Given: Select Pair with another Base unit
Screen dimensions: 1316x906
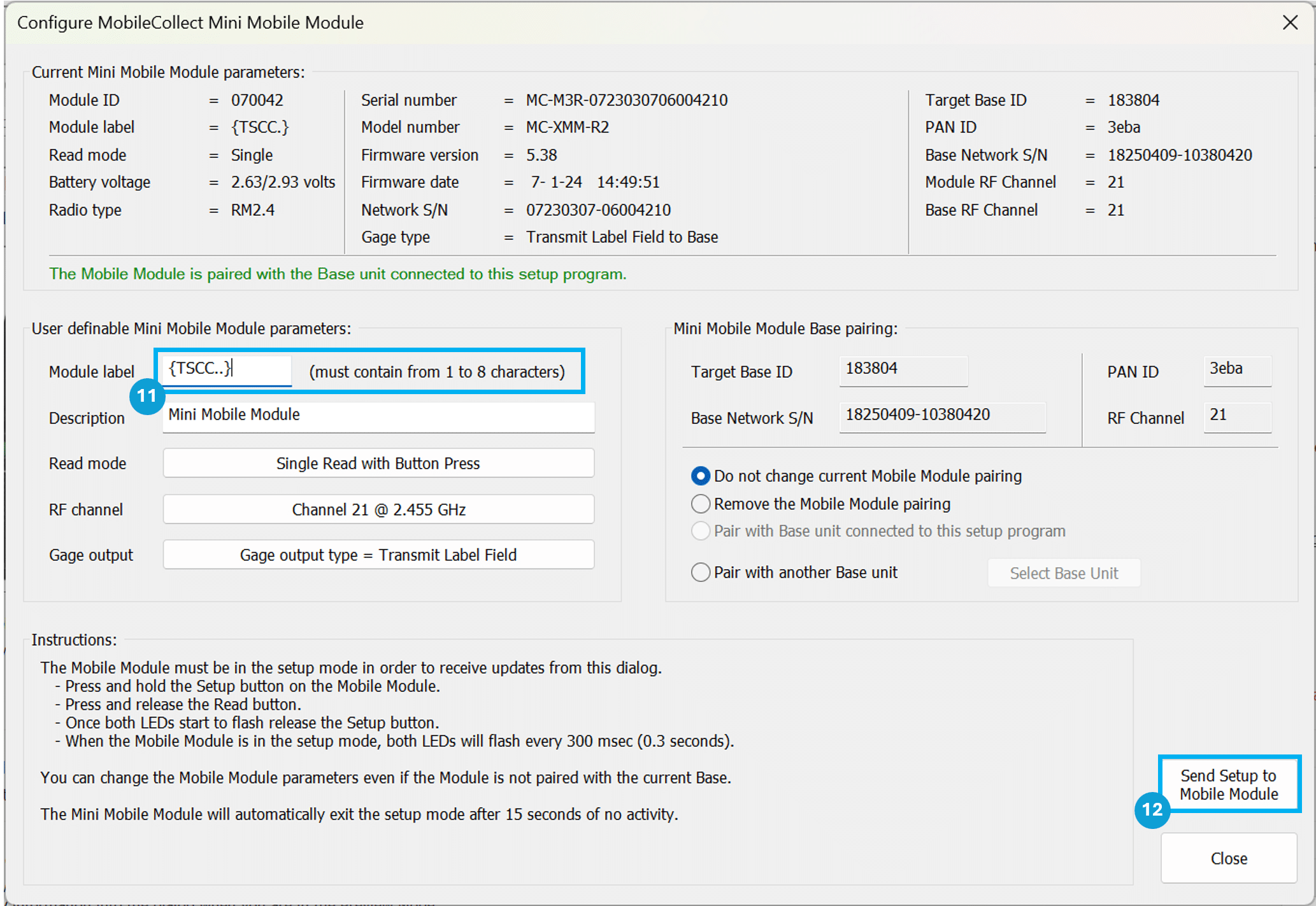Looking at the screenshot, I should coord(700,572).
